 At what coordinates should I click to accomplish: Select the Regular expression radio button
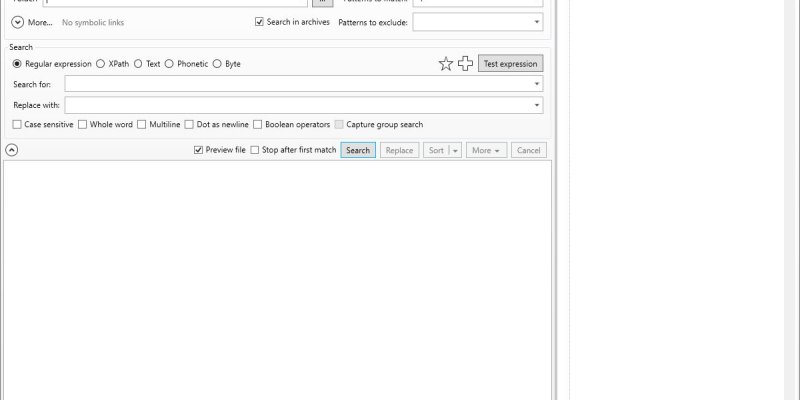(17, 64)
